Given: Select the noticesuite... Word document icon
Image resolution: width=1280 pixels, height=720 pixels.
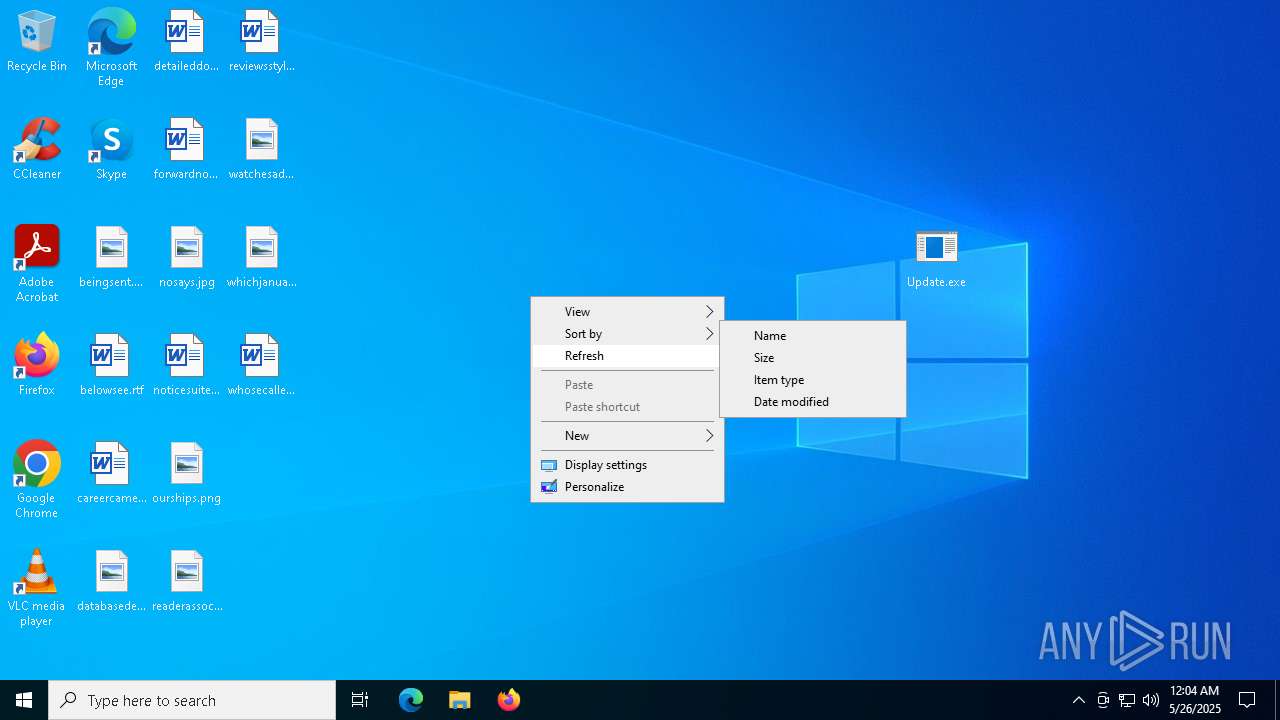Looking at the screenshot, I should [186, 366].
